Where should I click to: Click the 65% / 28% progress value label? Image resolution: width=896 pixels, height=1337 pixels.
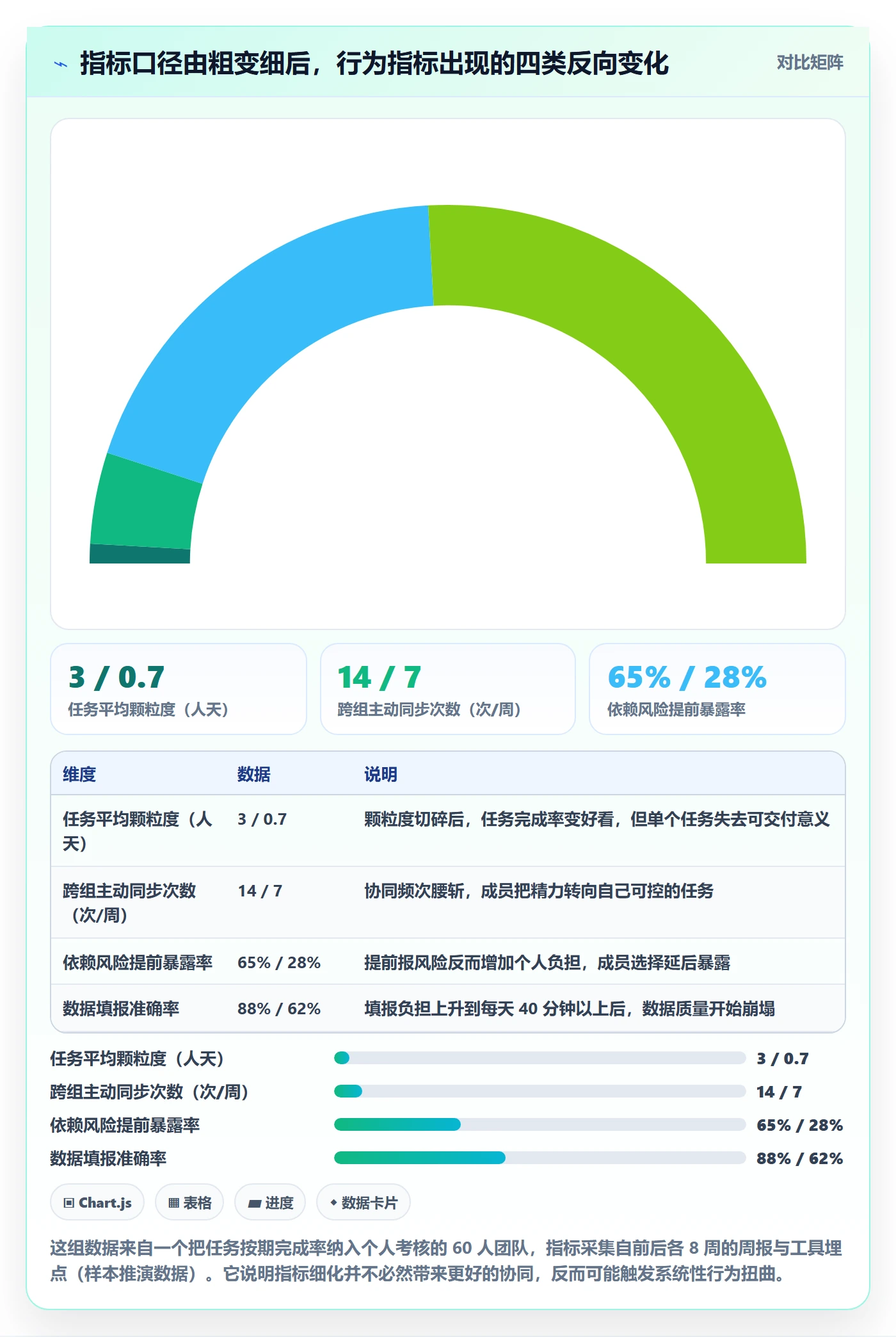pyautogui.click(x=799, y=1125)
